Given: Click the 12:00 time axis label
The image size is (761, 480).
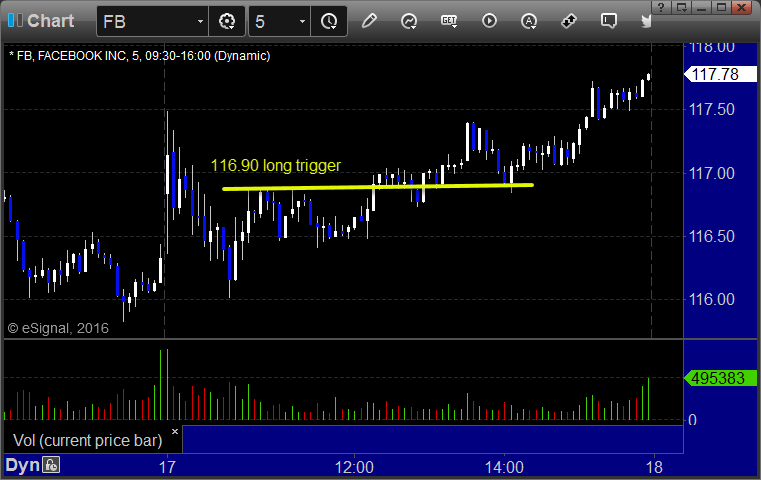Looking at the screenshot, I should coord(354,467).
